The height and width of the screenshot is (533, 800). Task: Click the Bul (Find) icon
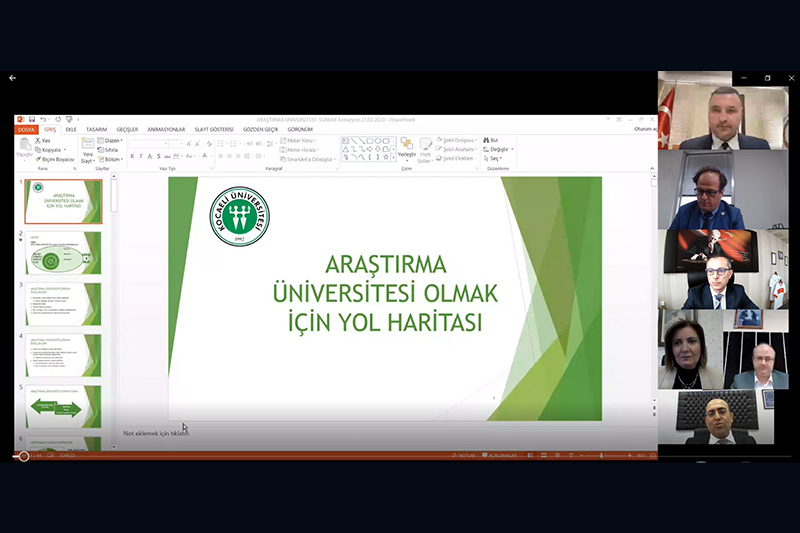click(x=491, y=140)
